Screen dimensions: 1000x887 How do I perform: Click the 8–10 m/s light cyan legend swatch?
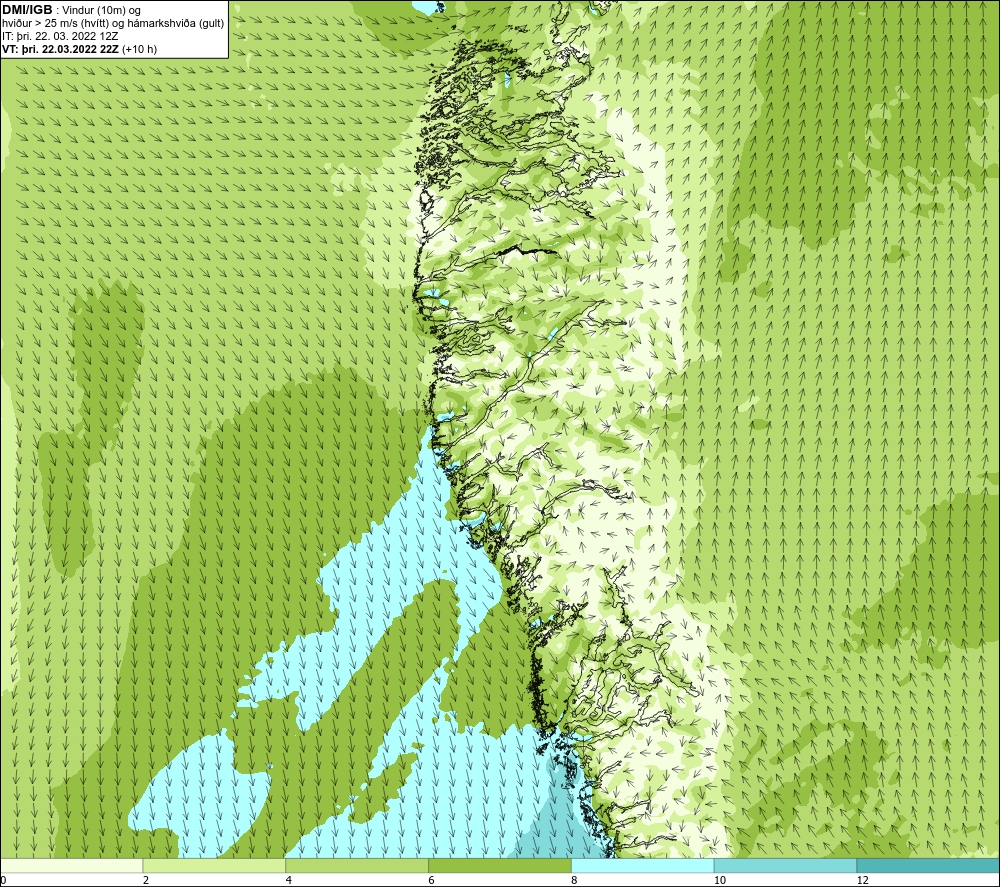(643, 866)
